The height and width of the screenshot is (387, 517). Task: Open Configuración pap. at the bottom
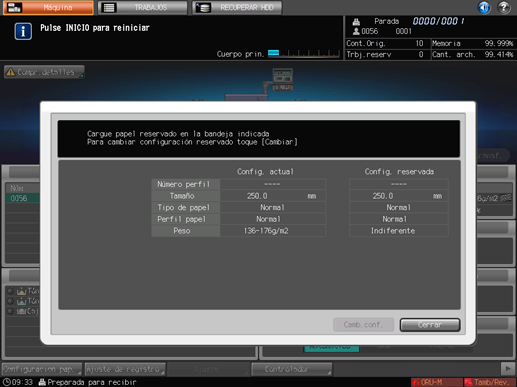coord(42,369)
